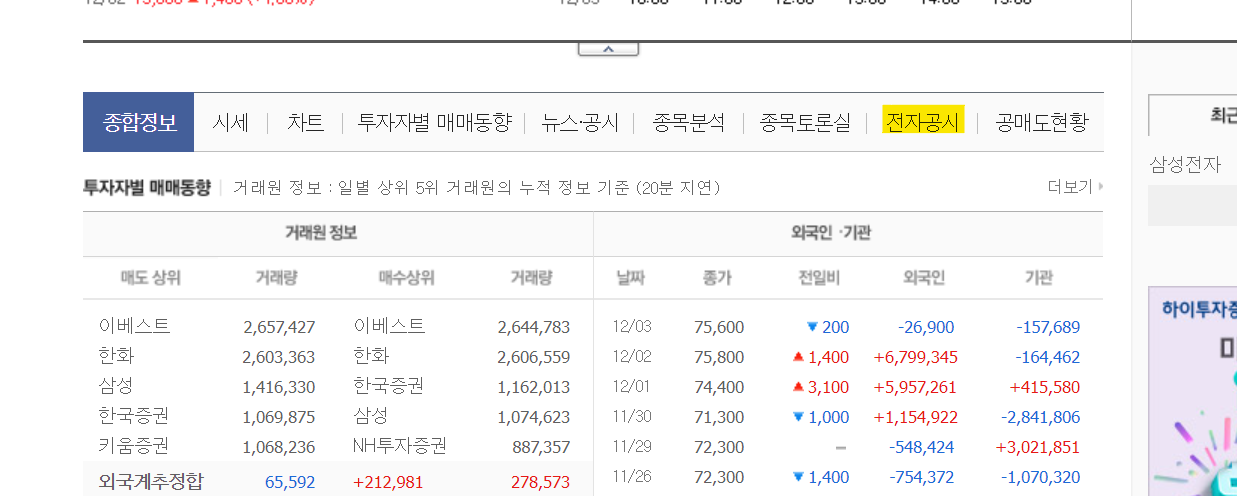Click the 삼성전자 text in the sidebar

(1184, 164)
